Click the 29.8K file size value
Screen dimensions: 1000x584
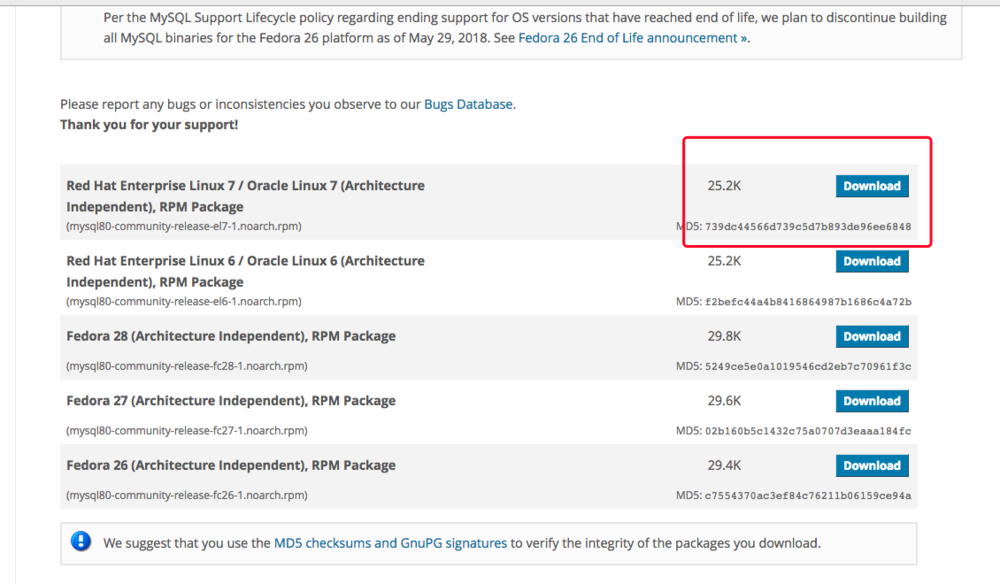coord(724,336)
